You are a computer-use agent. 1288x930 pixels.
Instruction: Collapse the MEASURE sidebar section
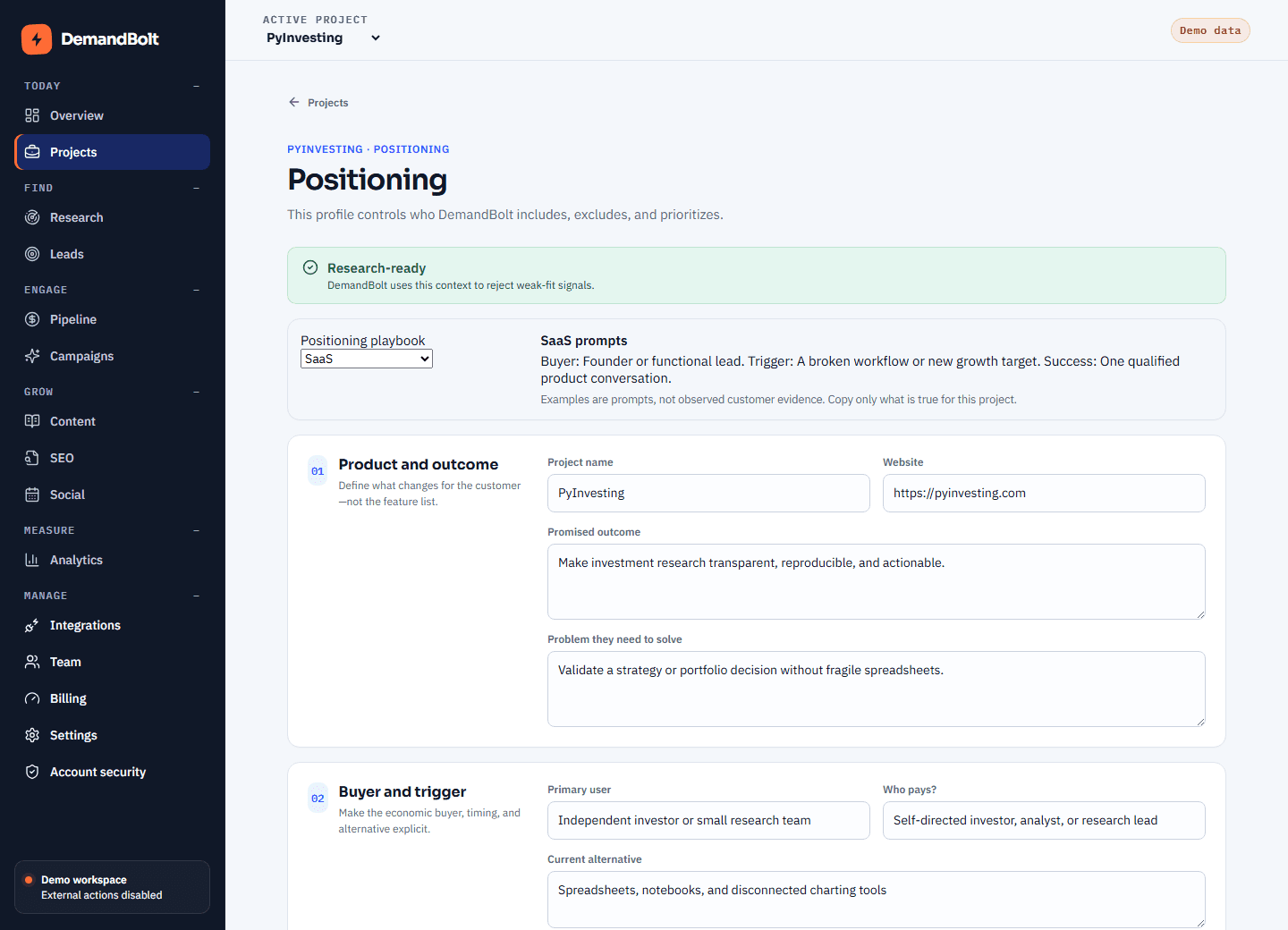click(x=196, y=530)
